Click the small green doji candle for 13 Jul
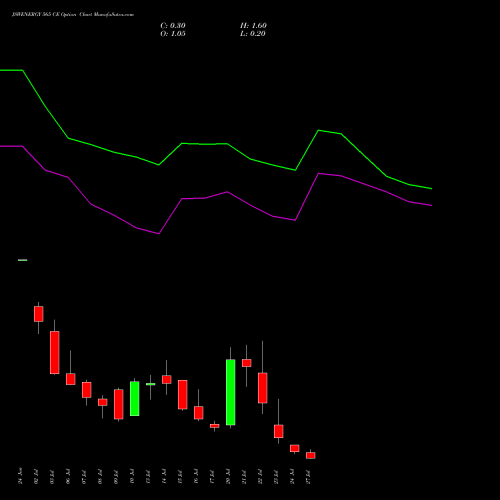Image resolution: width=500 pixels, height=500 pixels. (150, 384)
